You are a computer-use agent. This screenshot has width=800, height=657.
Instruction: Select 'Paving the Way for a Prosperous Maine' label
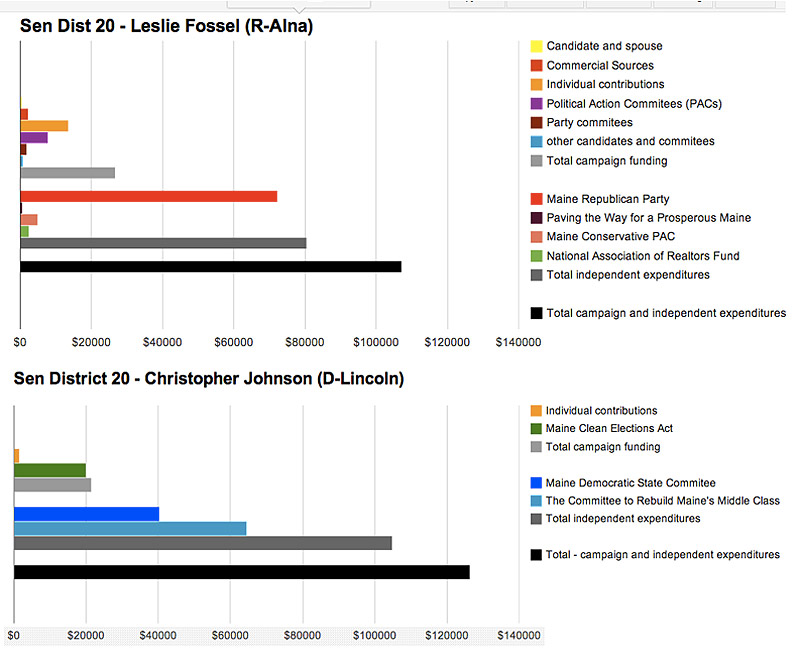click(649, 218)
